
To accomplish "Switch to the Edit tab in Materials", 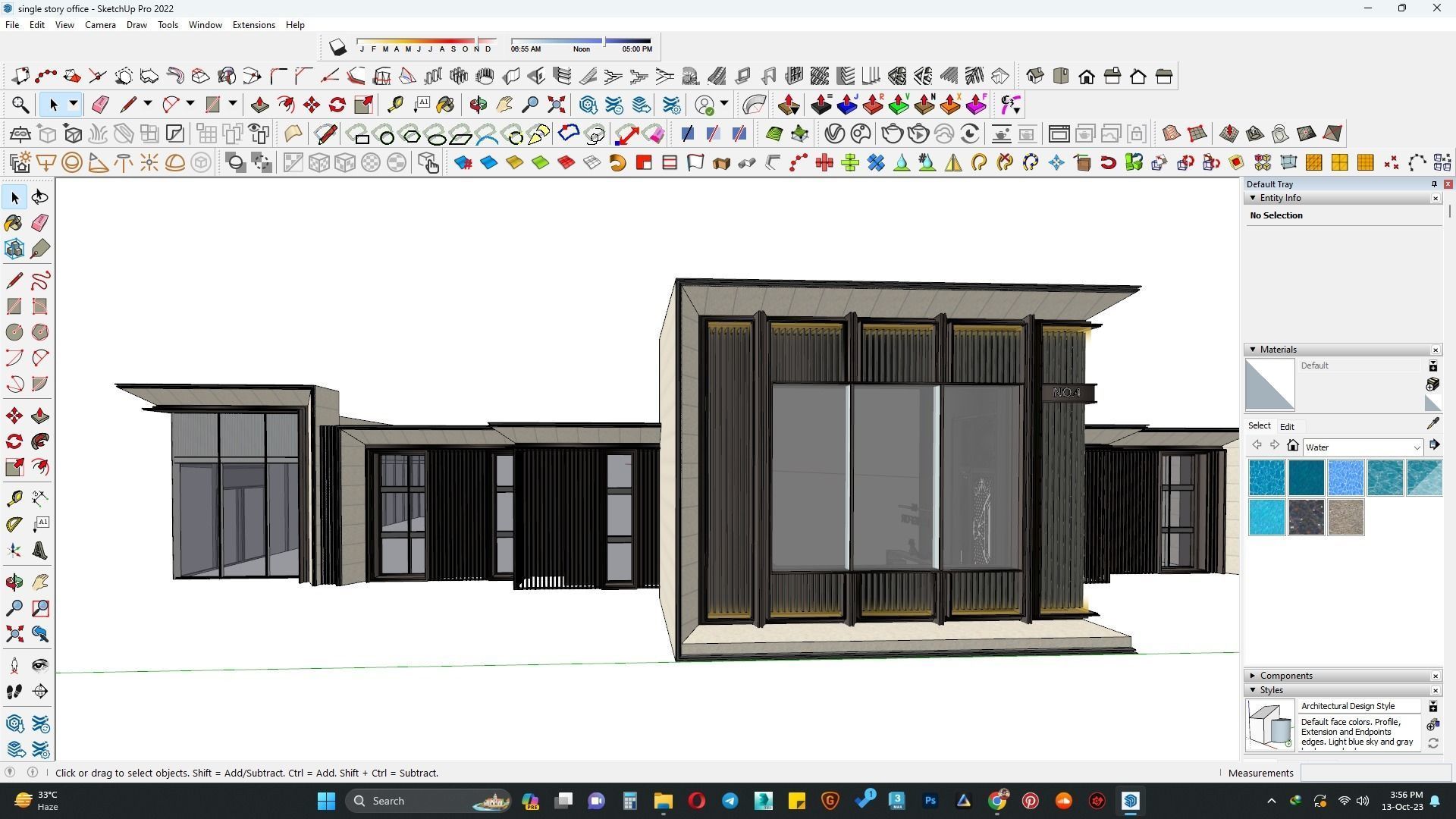I will pyautogui.click(x=1287, y=426).
